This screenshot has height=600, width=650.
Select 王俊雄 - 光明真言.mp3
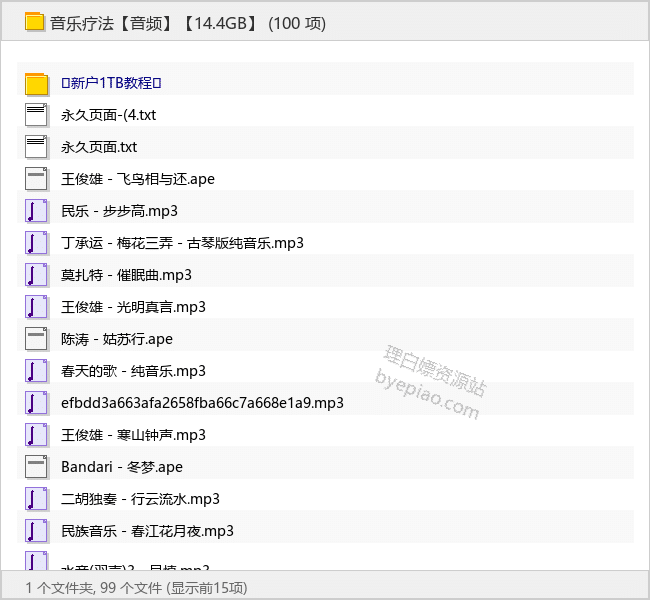click(133, 307)
